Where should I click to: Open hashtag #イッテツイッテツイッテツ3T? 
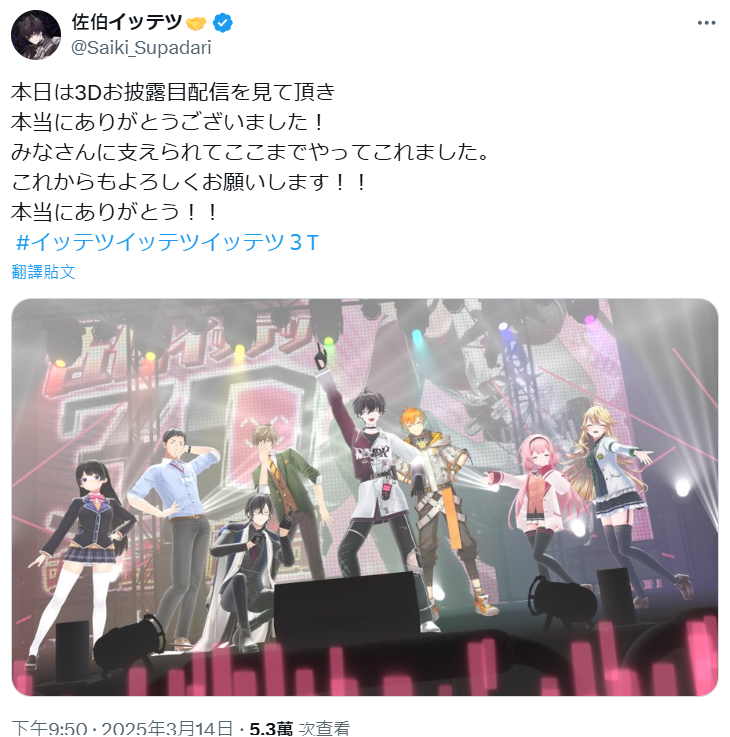click(168, 243)
